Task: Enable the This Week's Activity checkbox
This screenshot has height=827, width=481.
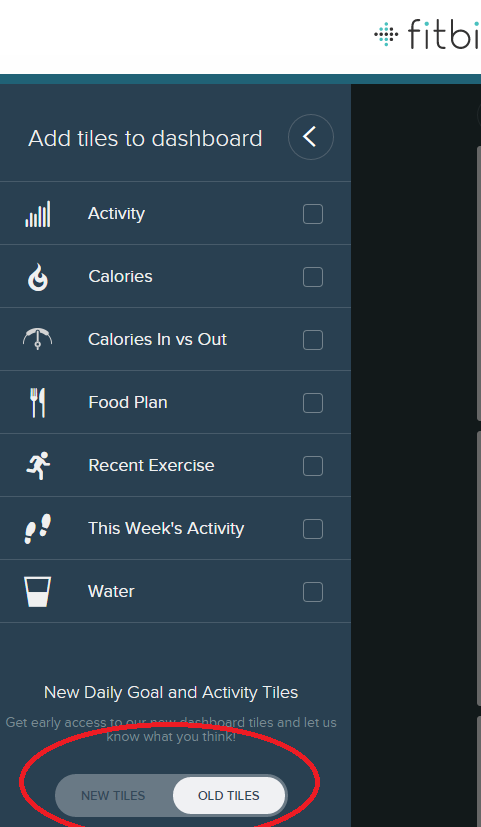Action: [x=313, y=529]
